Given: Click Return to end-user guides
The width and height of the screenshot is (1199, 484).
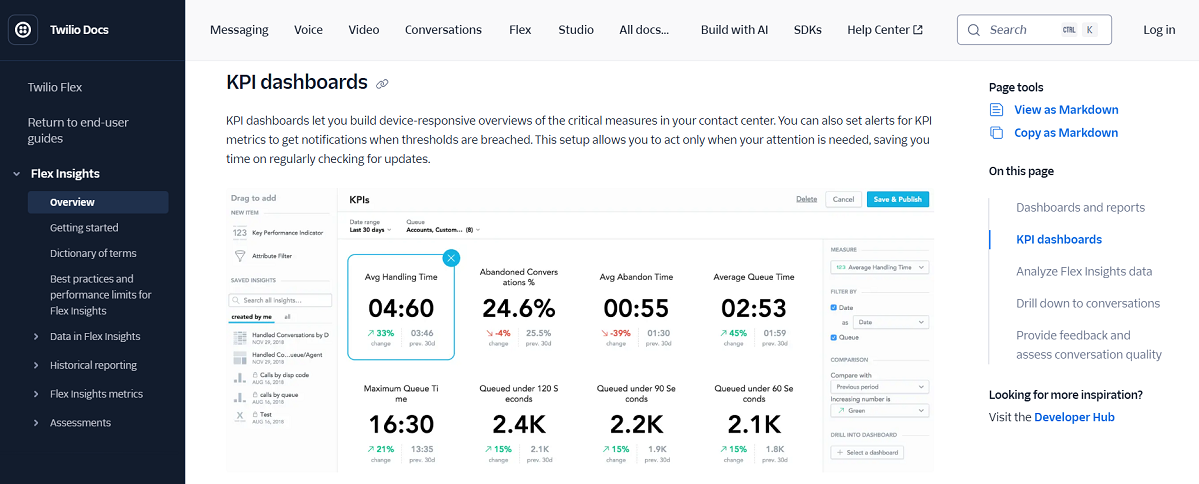Looking at the screenshot, I should (x=78, y=130).
